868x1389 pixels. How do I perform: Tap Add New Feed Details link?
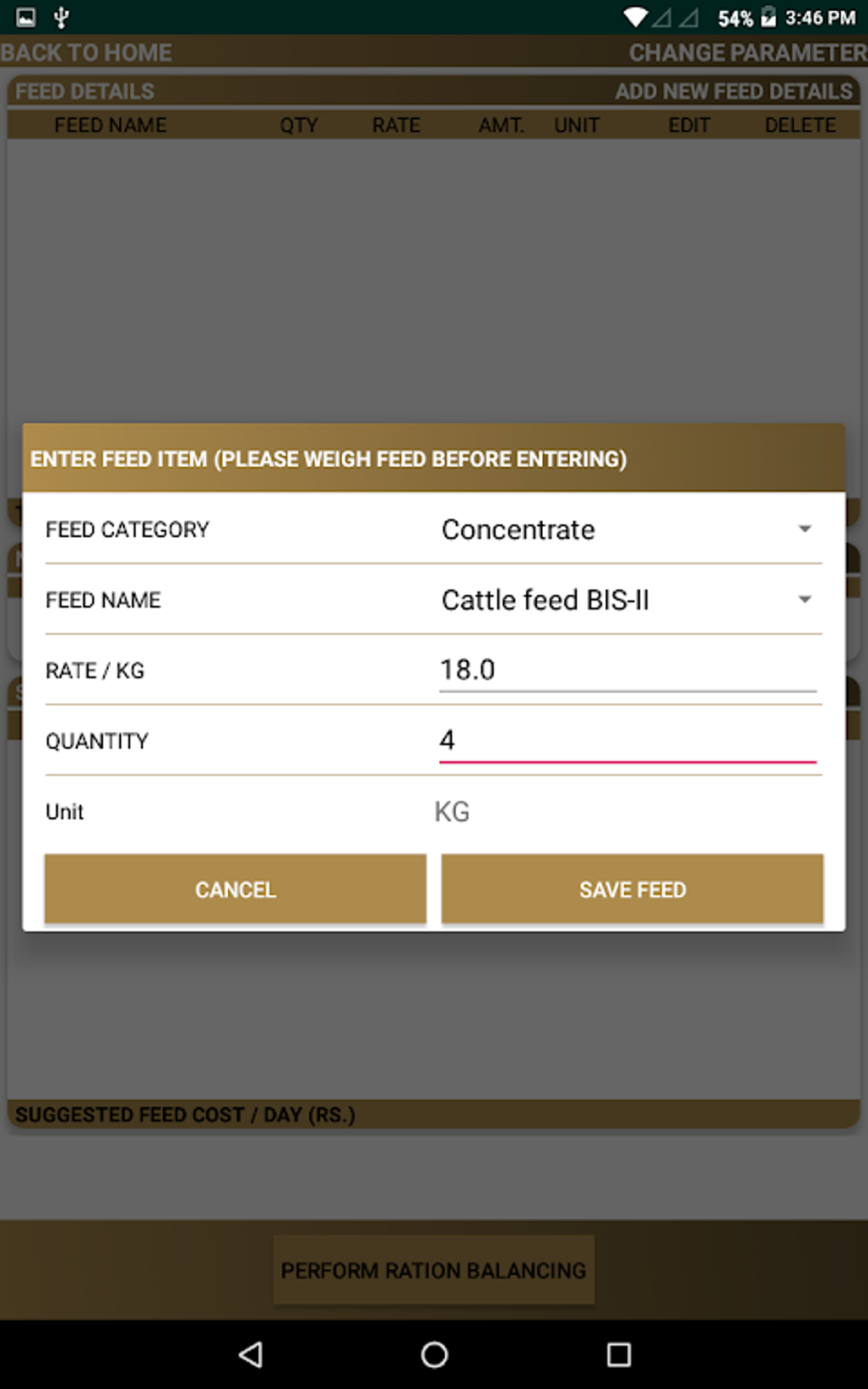click(734, 91)
